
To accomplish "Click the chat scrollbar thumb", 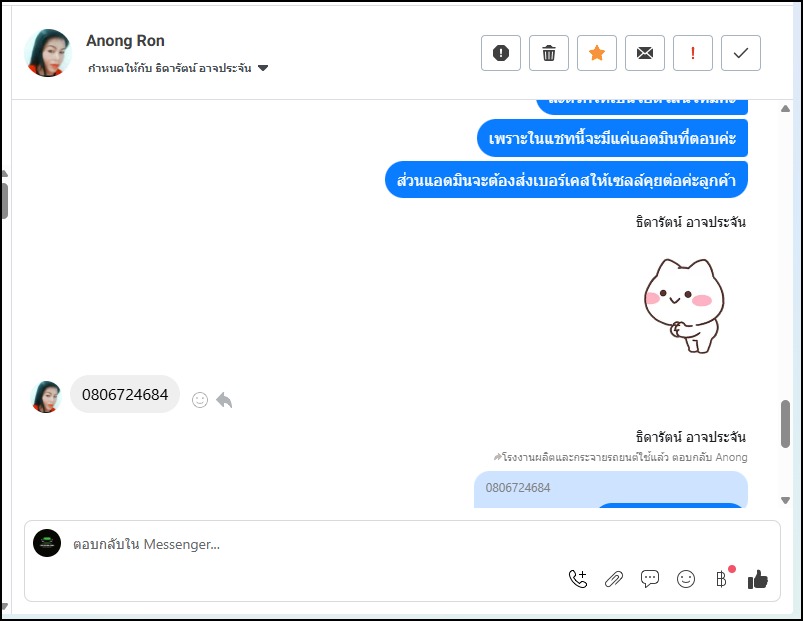I will click(x=785, y=424).
